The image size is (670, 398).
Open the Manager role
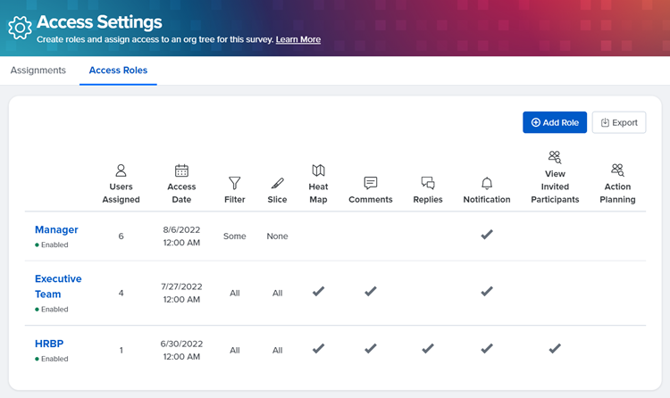pyautogui.click(x=56, y=230)
